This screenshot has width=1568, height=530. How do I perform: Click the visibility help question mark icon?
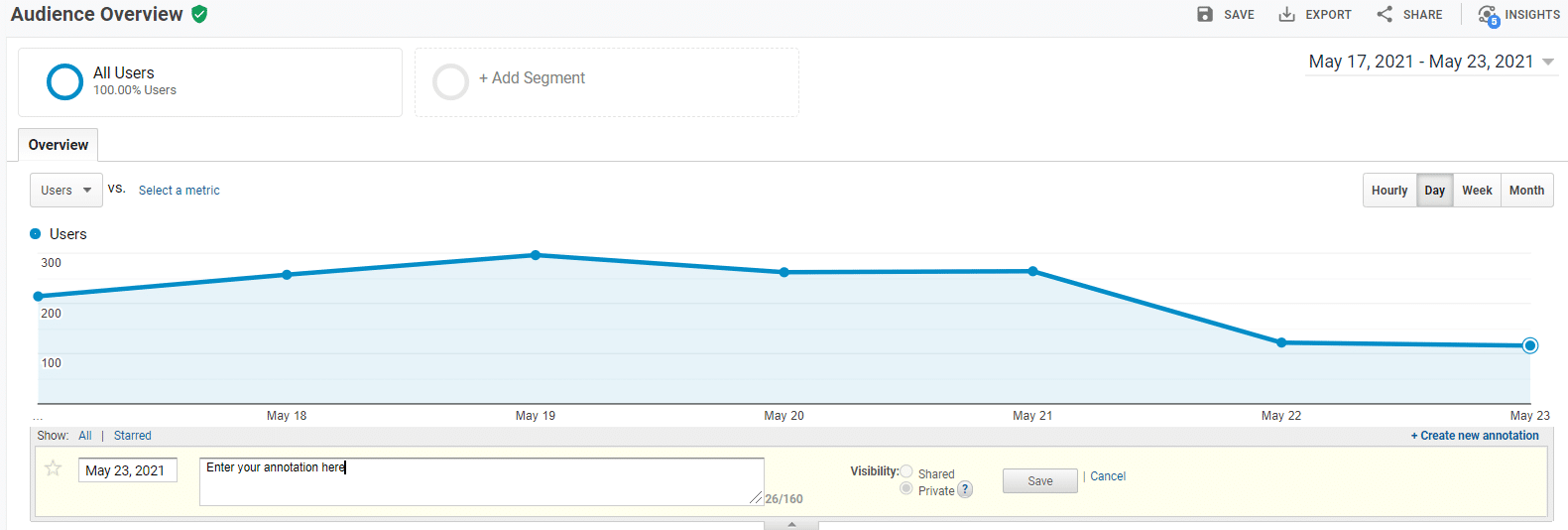click(965, 489)
